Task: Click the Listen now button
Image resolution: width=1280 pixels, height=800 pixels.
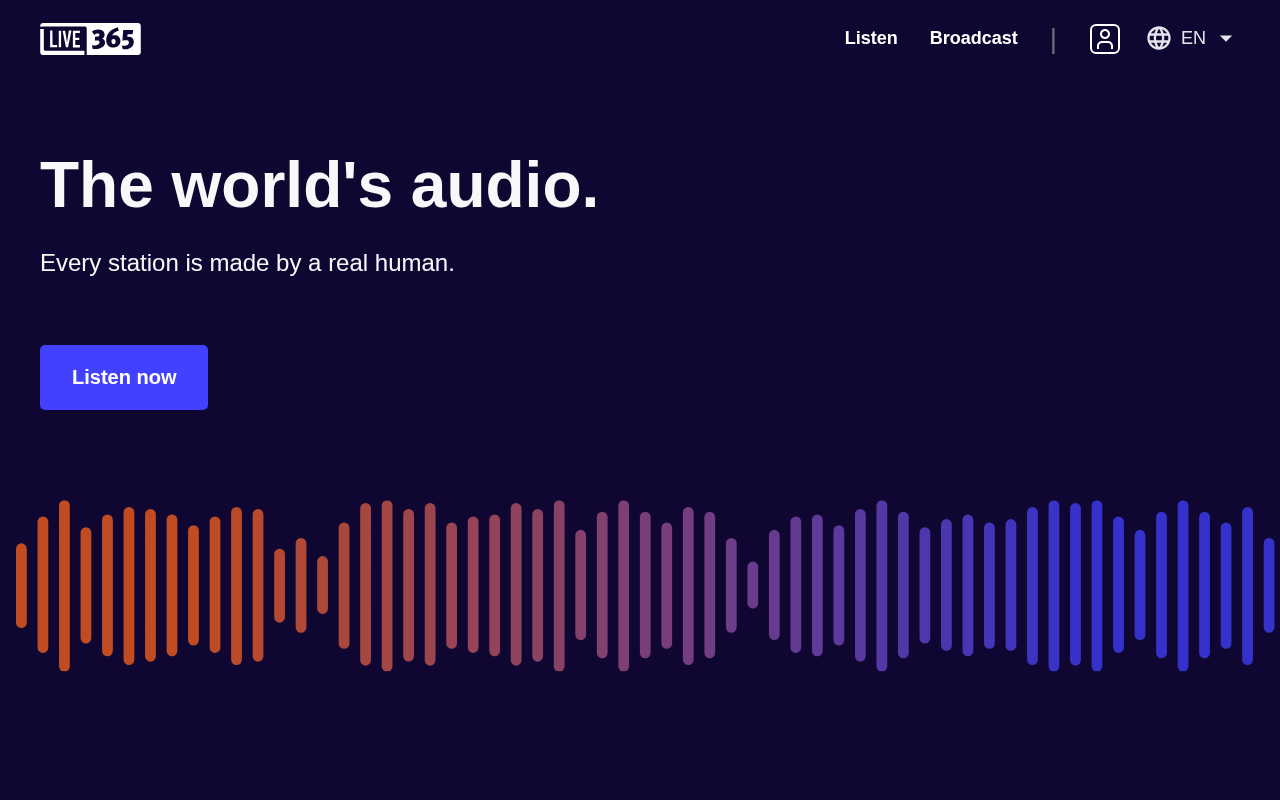Action: [x=124, y=377]
